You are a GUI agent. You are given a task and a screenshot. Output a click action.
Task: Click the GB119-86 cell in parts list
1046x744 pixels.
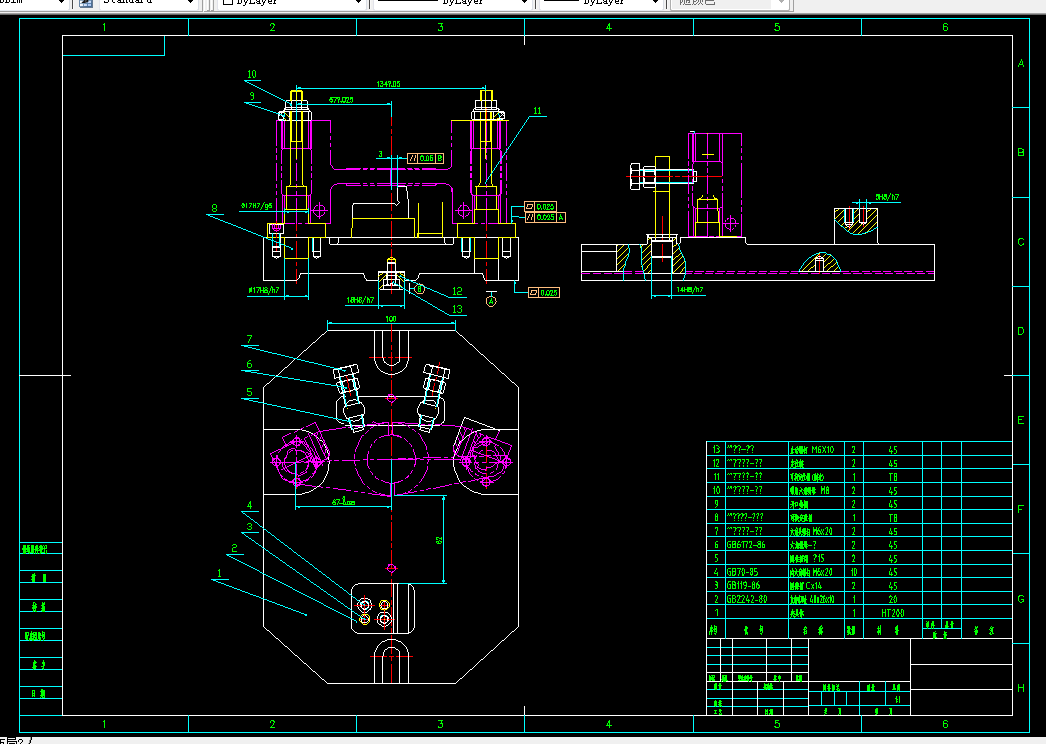tap(743, 586)
